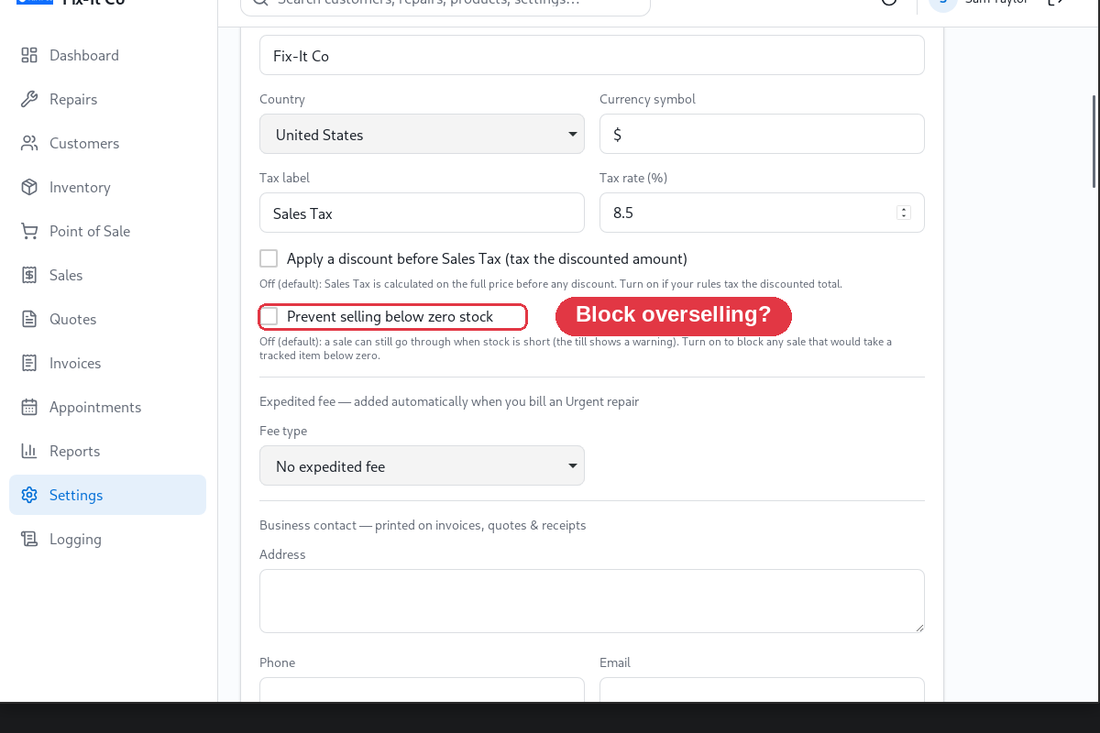Image resolution: width=1100 pixels, height=733 pixels.
Task: Click the 'Expedited fee — added automatically' heading
Action: pos(449,401)
